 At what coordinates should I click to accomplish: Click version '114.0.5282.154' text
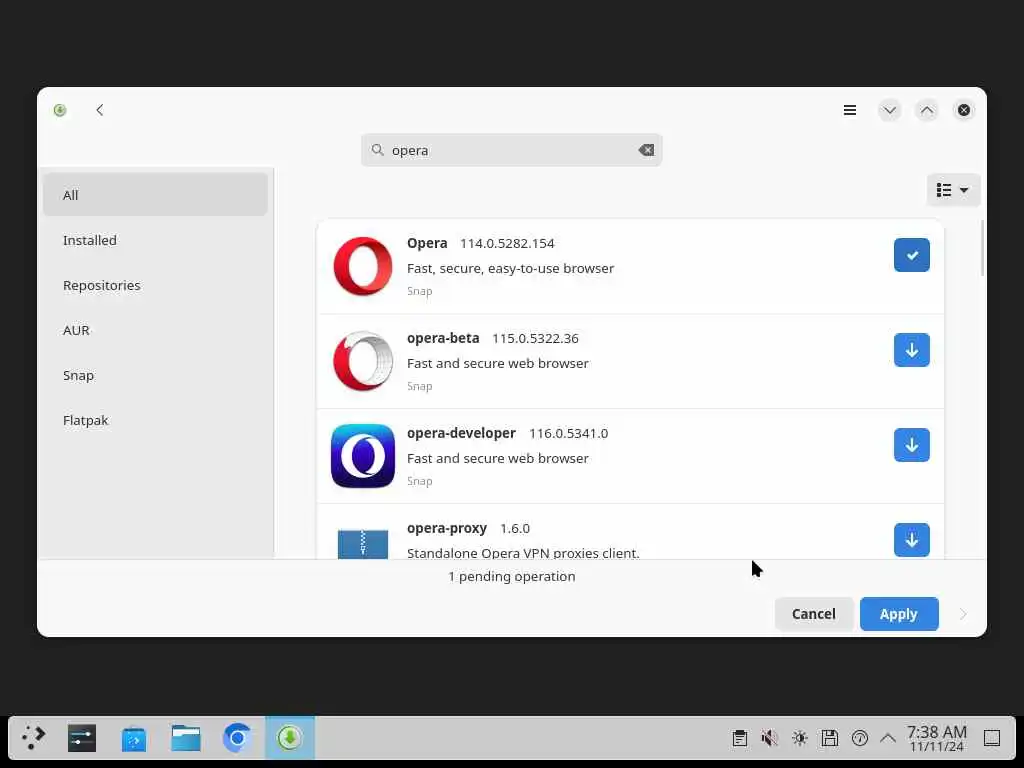(x=507, y=243)
